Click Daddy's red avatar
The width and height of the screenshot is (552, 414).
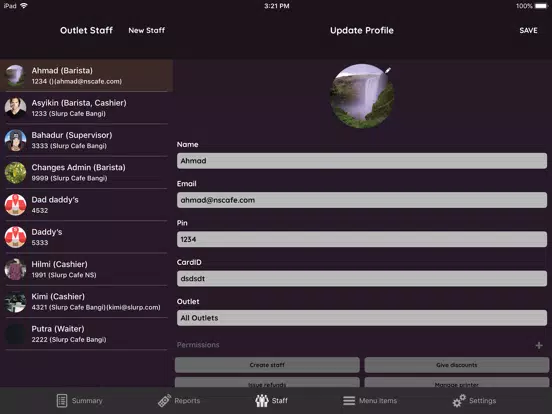click(15, 237)
